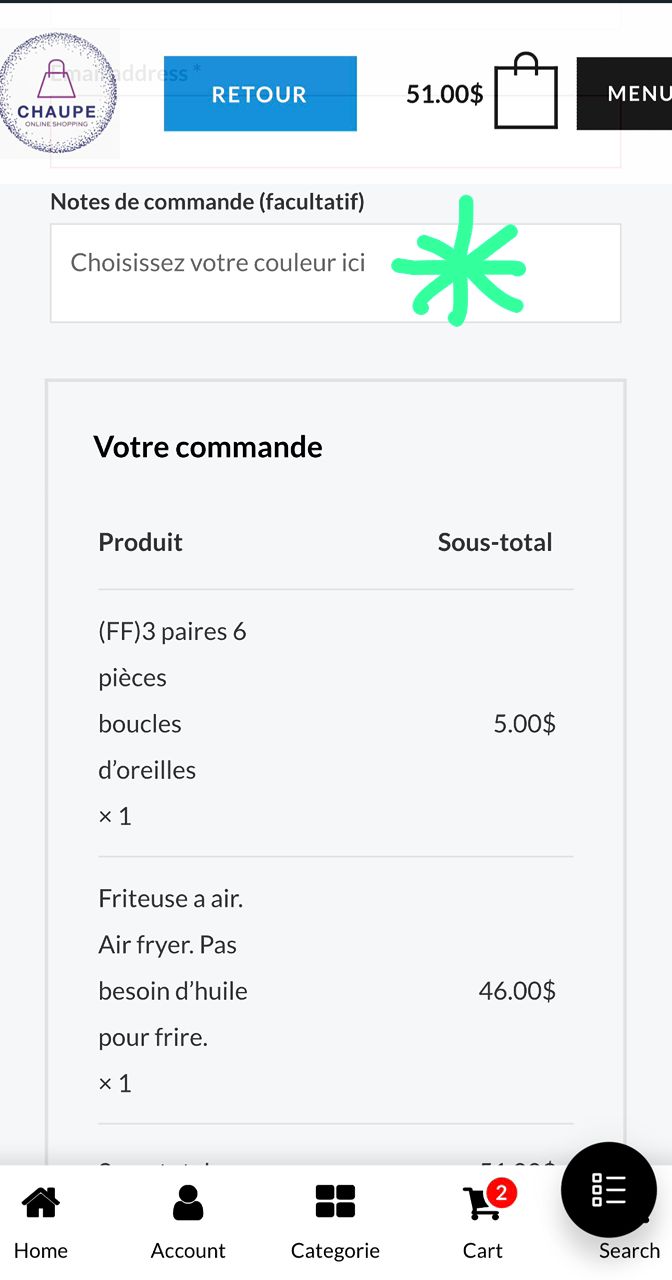Image resolution: width=672 pixels, height=1280 pixels.
Task: Tap the red cart badge showing 2
Action: point(501,1192)
